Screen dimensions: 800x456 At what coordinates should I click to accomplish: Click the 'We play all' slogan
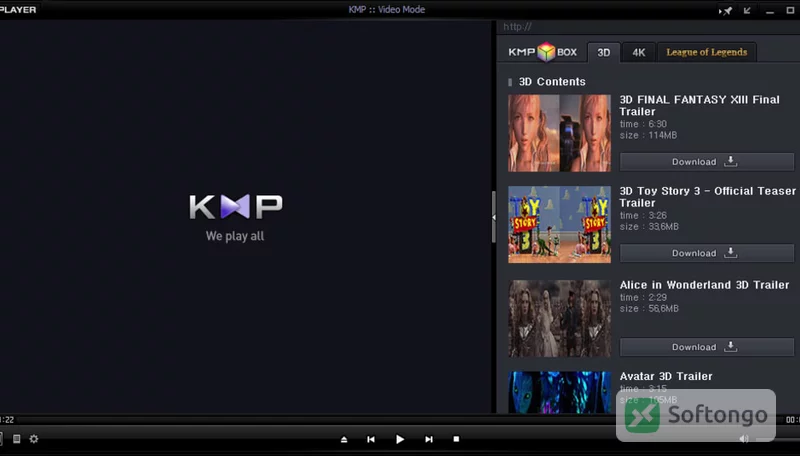click(235, 236)
